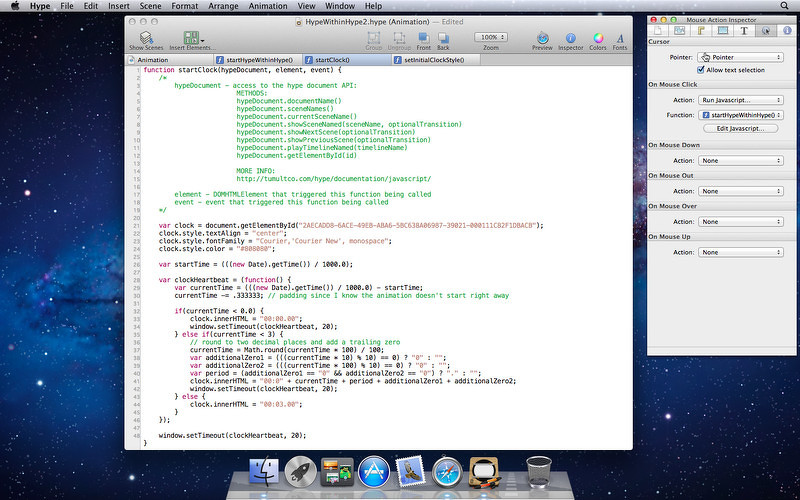Open the Help menu
The width and height of the screenshot is (800, 500).
tap(373, 6)
